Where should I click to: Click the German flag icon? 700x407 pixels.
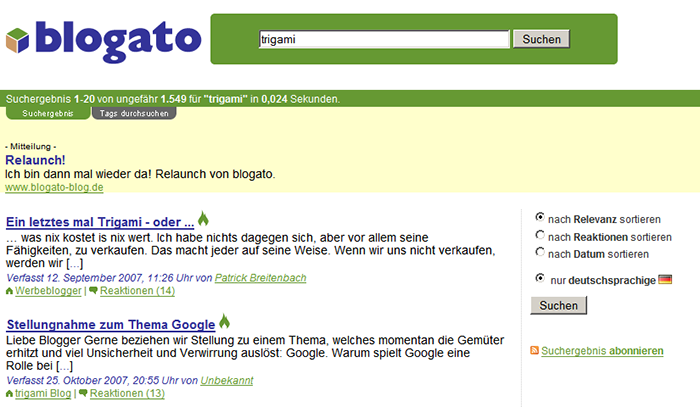pyautogui.click(x=665, y=280)
